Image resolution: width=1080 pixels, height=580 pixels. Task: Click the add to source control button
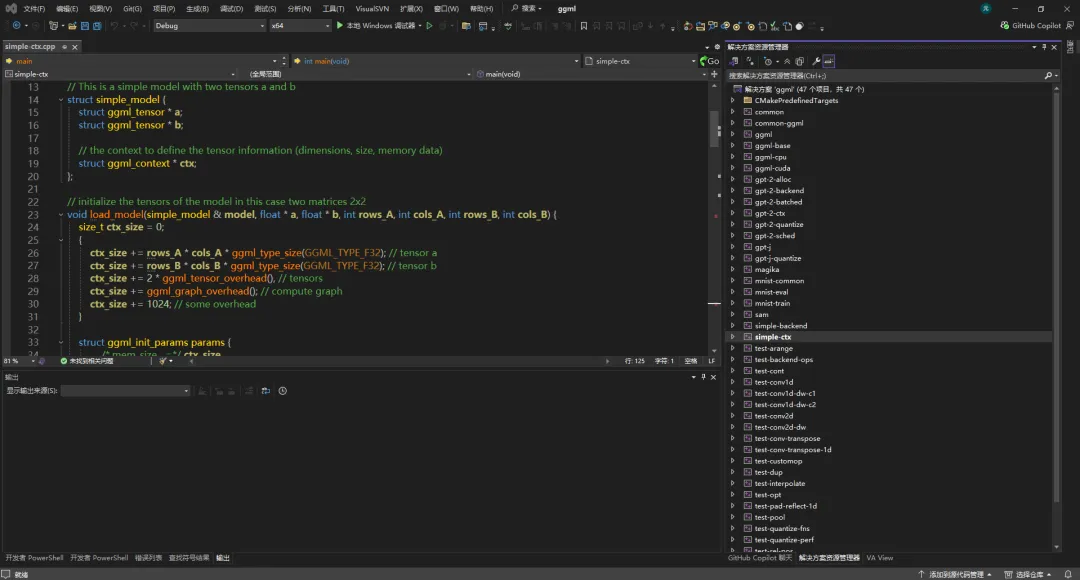[955, 574]
